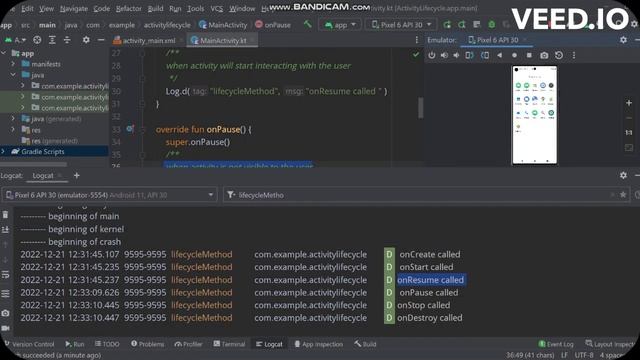Image resolution: width=640 pixels, height=360 pixels.
Task: Open the App Inspection tool window
Action: click(x=319, y=344)
